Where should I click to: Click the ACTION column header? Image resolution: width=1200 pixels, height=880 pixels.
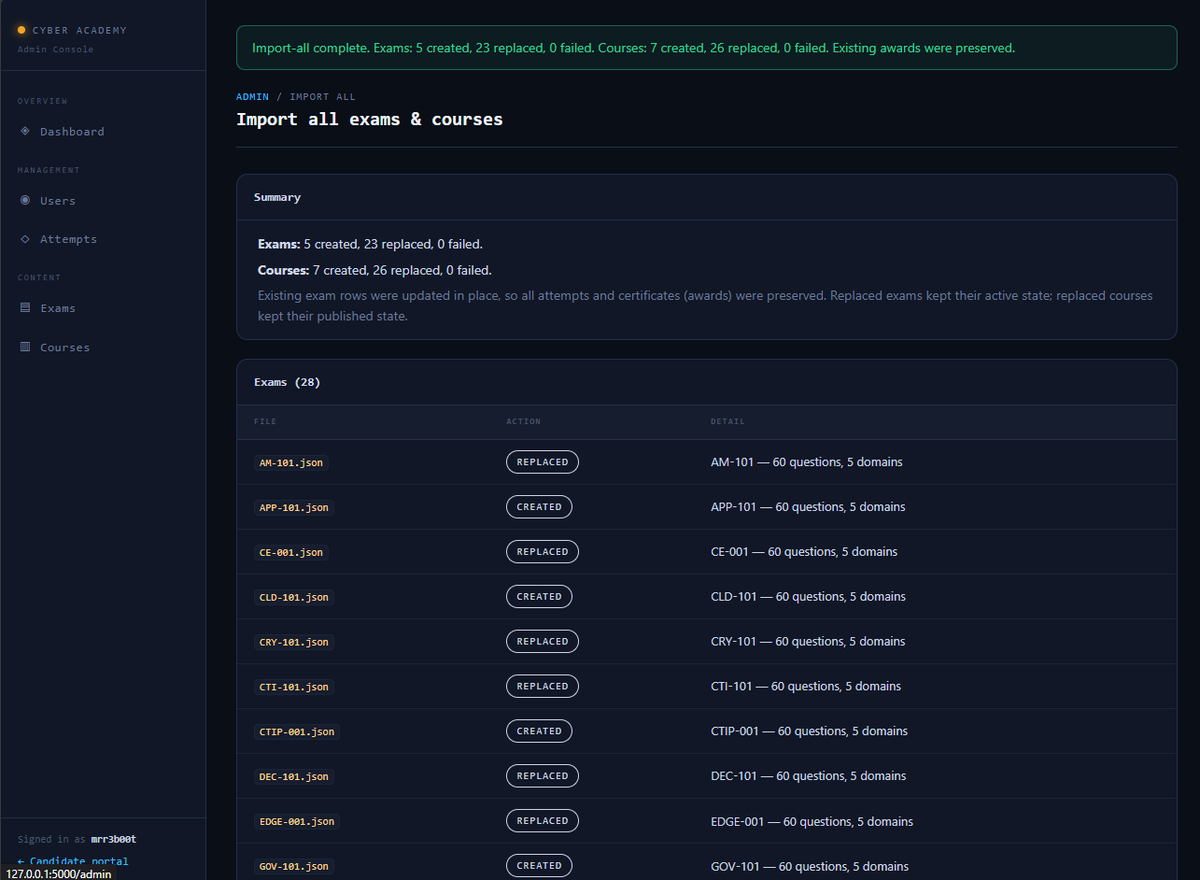(x=523, y=422)
